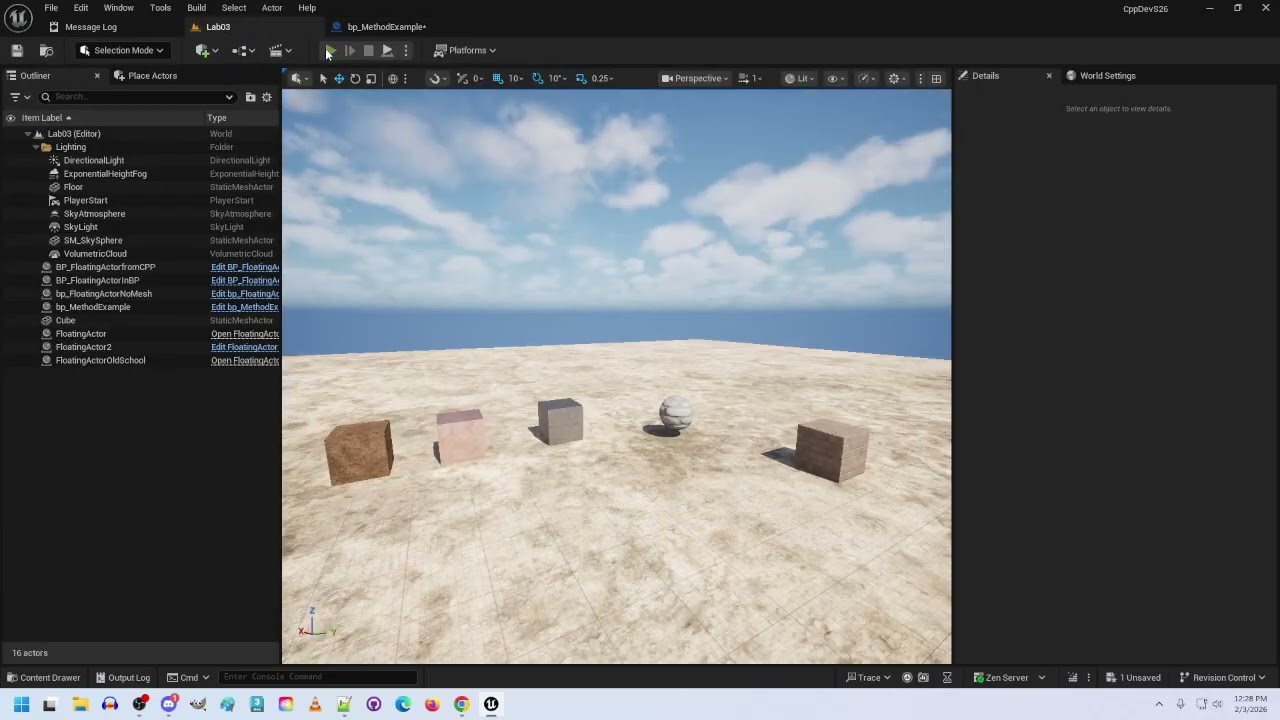
Task: Choose the Translate (move) tool in viewport
Action: point(339,78)
